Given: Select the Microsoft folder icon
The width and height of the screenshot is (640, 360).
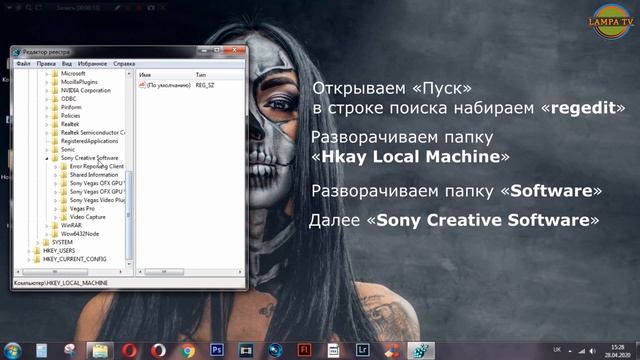Looking at the screenshot, I should pos(55,73).
